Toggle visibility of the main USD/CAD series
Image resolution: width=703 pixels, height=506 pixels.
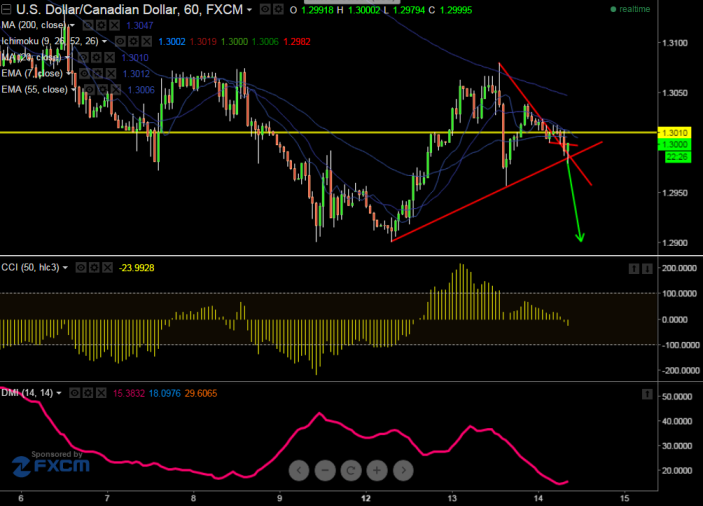(x=265, y=9)
